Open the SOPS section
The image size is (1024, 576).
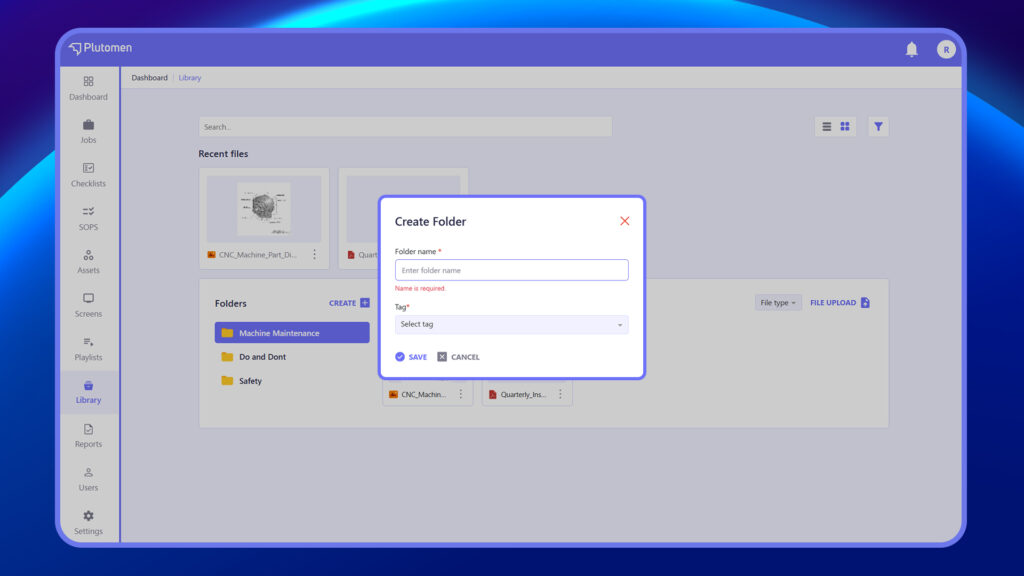(88, 218)
